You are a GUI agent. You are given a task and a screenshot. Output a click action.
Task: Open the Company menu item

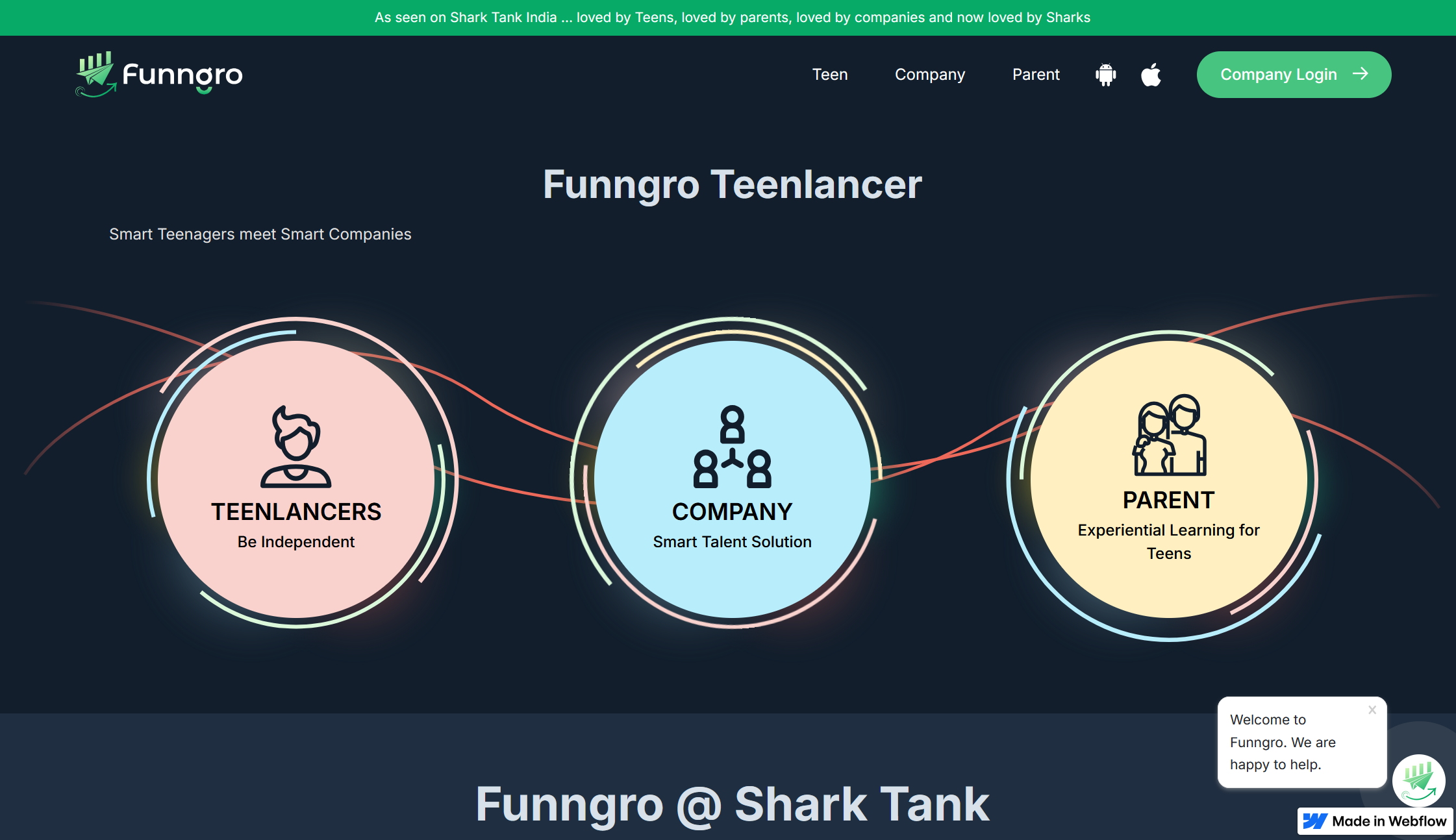click(x=930, y=75)
